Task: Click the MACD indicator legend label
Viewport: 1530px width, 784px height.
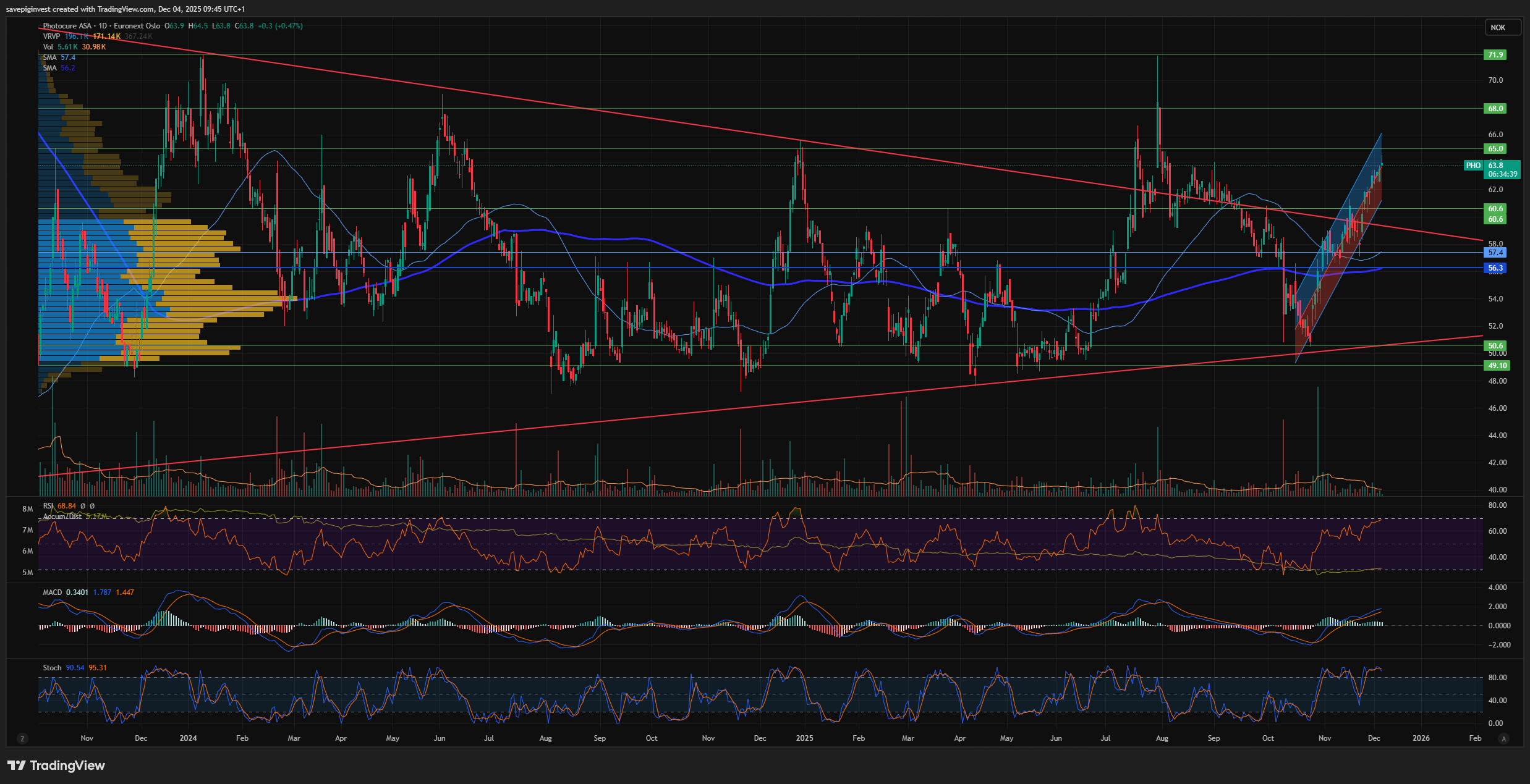Action: [52, 592]
